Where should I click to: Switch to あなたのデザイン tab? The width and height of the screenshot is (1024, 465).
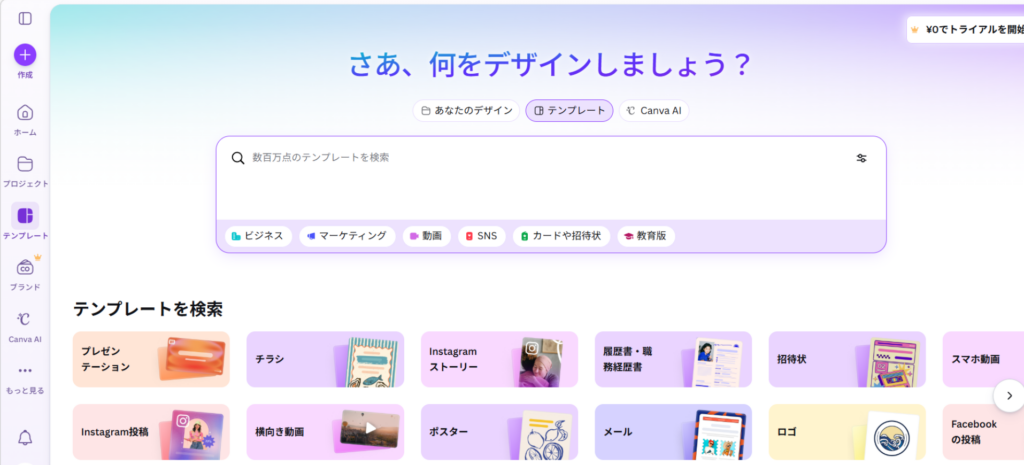466,110
